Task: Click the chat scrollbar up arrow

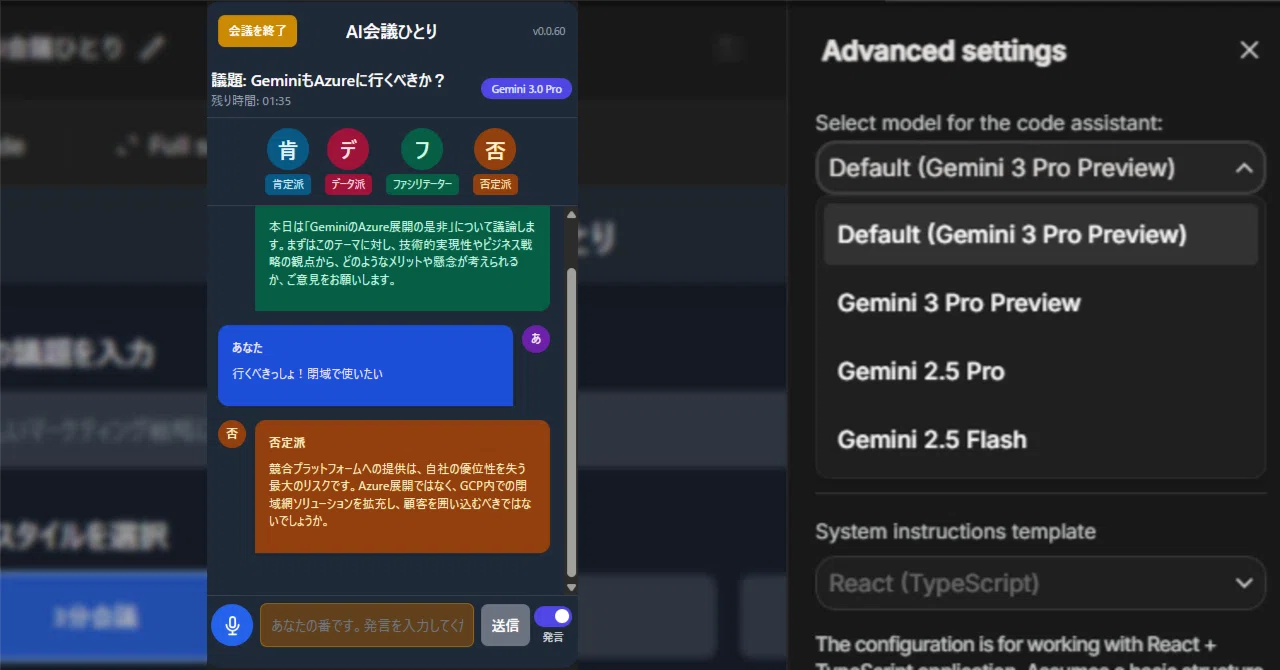Action: tap(571, 214)
